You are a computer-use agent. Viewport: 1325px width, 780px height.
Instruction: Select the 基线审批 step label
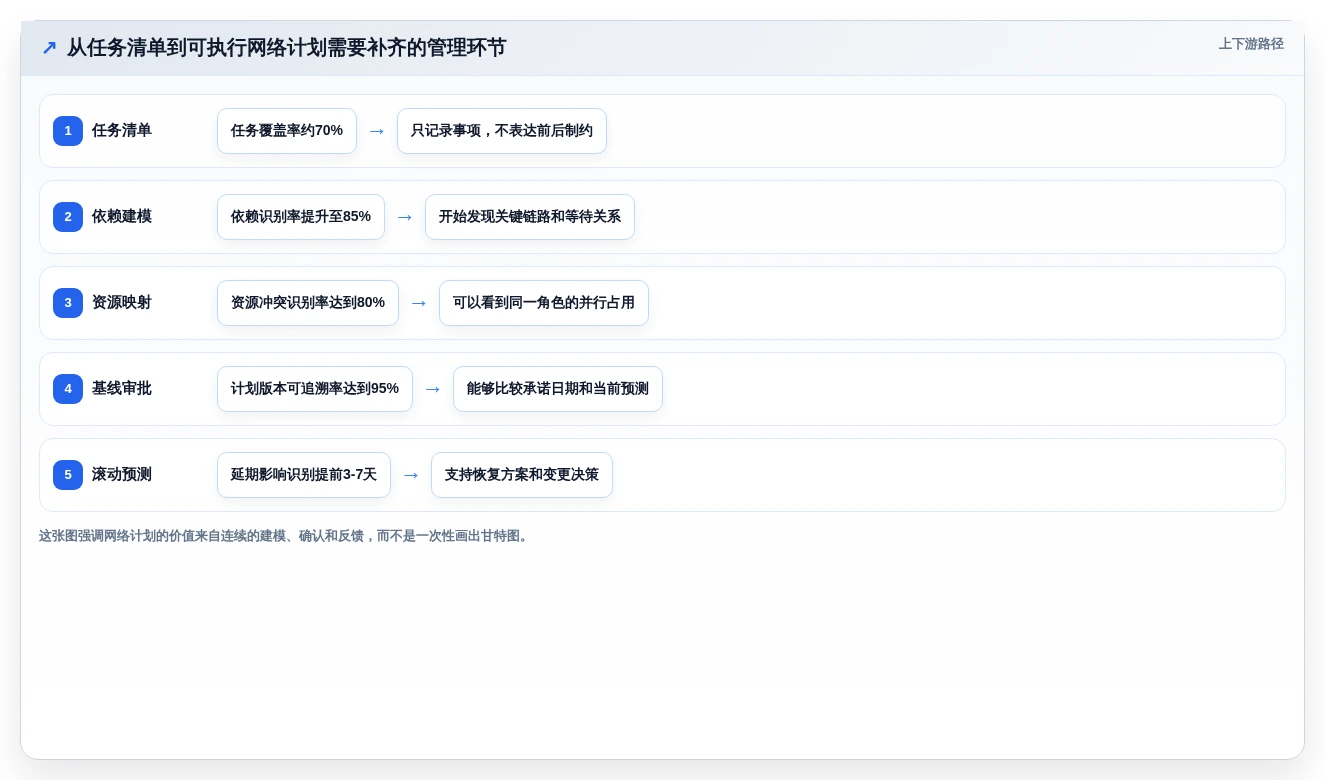pyautogui.click(x=122, y=389)
